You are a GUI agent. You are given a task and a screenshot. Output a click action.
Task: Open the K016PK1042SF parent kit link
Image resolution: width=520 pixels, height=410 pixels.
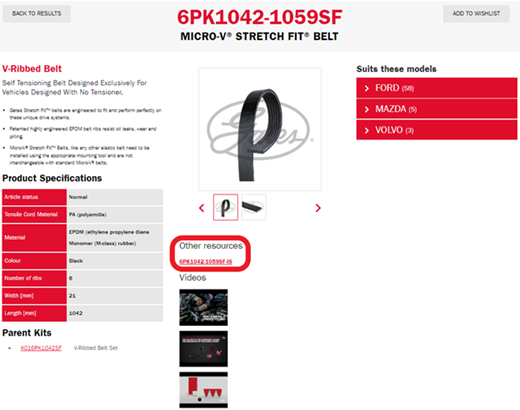pos(41,348)
